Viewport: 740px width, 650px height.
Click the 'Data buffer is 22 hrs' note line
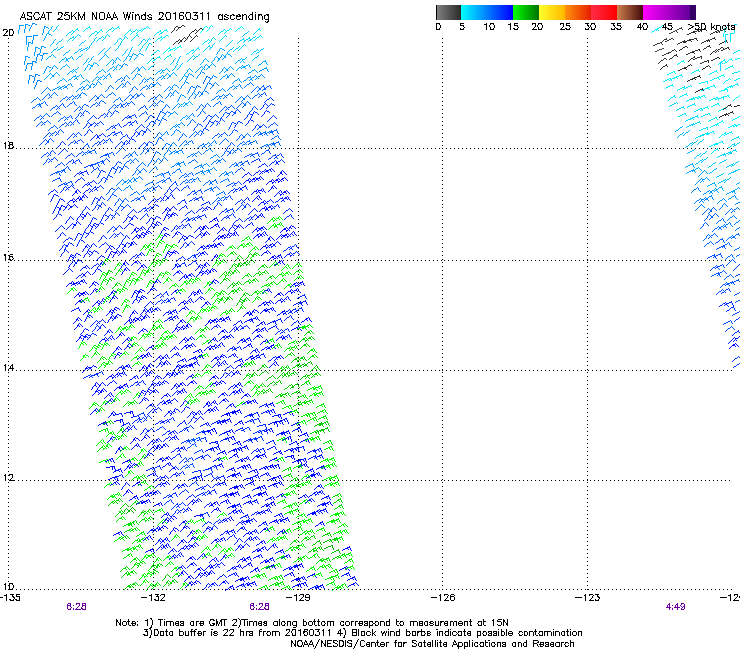pos(362,633)
